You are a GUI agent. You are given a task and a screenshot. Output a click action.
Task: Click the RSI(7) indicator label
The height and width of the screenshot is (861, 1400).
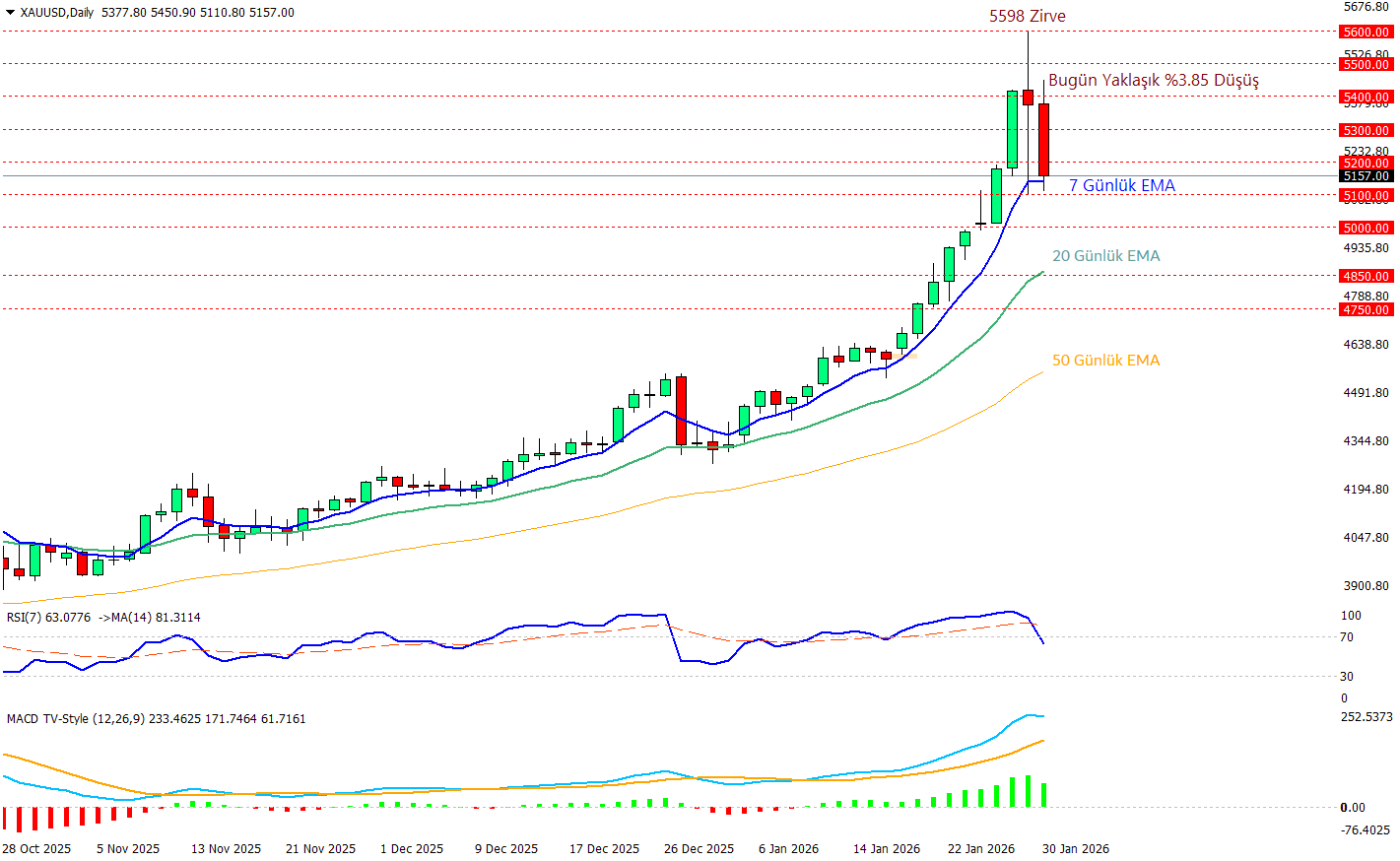tap(48, 618)
